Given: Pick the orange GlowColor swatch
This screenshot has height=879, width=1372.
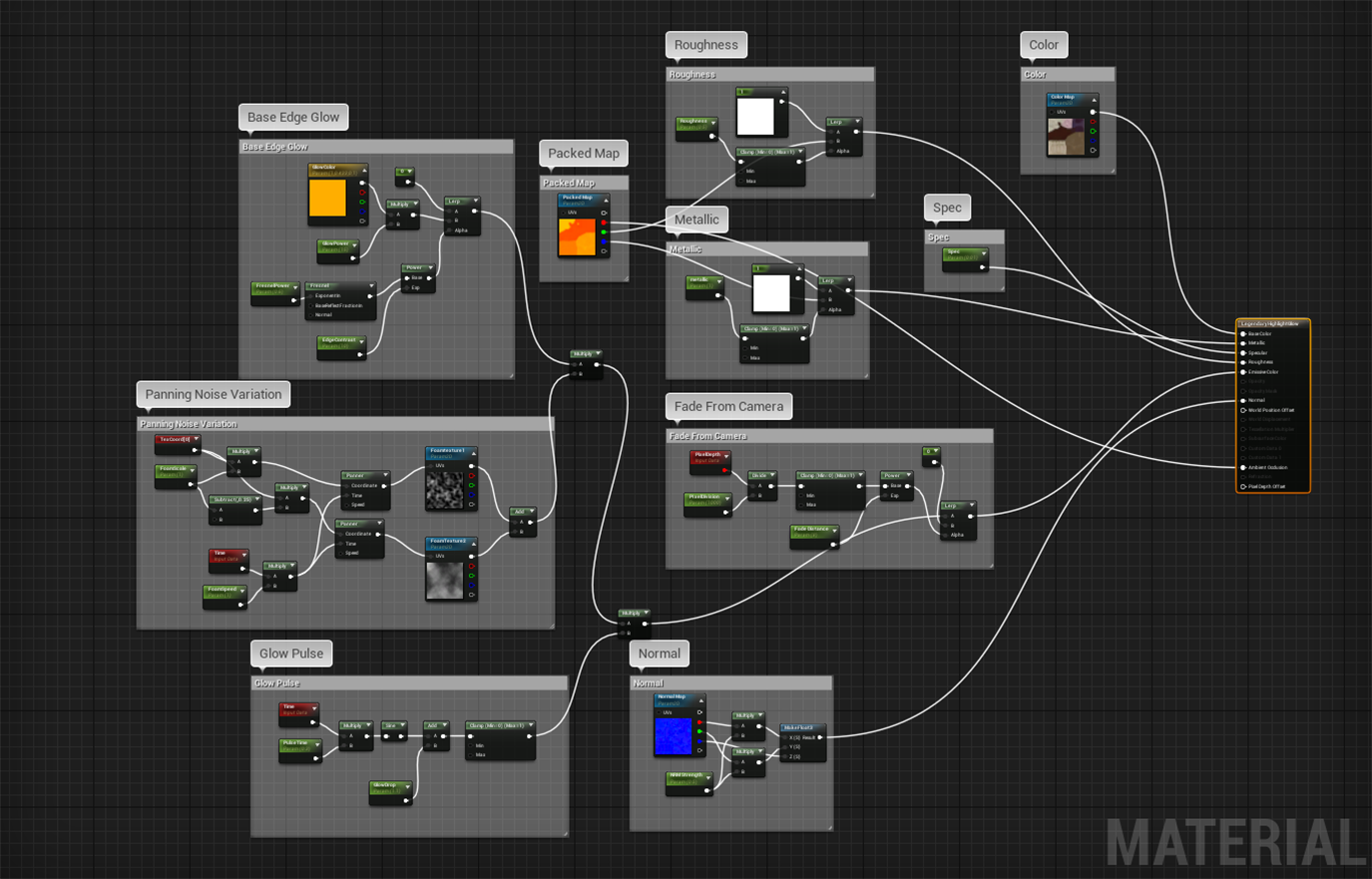Looking at the screenshot, I should coord(327,198).
